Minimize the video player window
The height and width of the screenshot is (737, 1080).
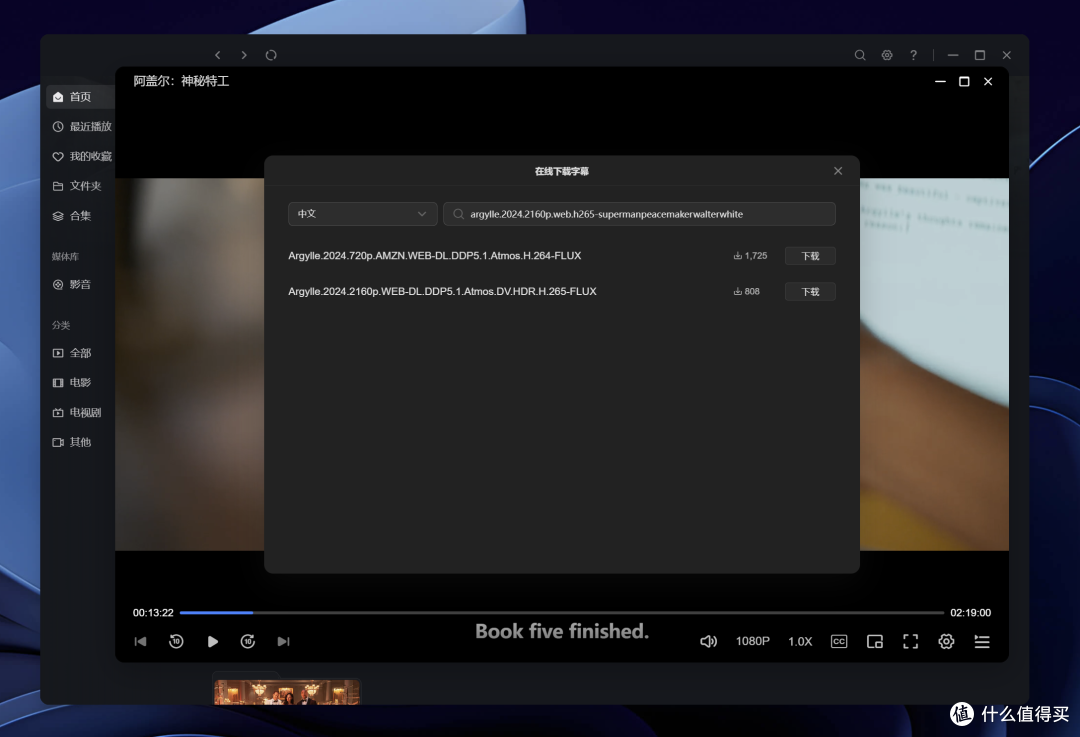coord(940,81)
